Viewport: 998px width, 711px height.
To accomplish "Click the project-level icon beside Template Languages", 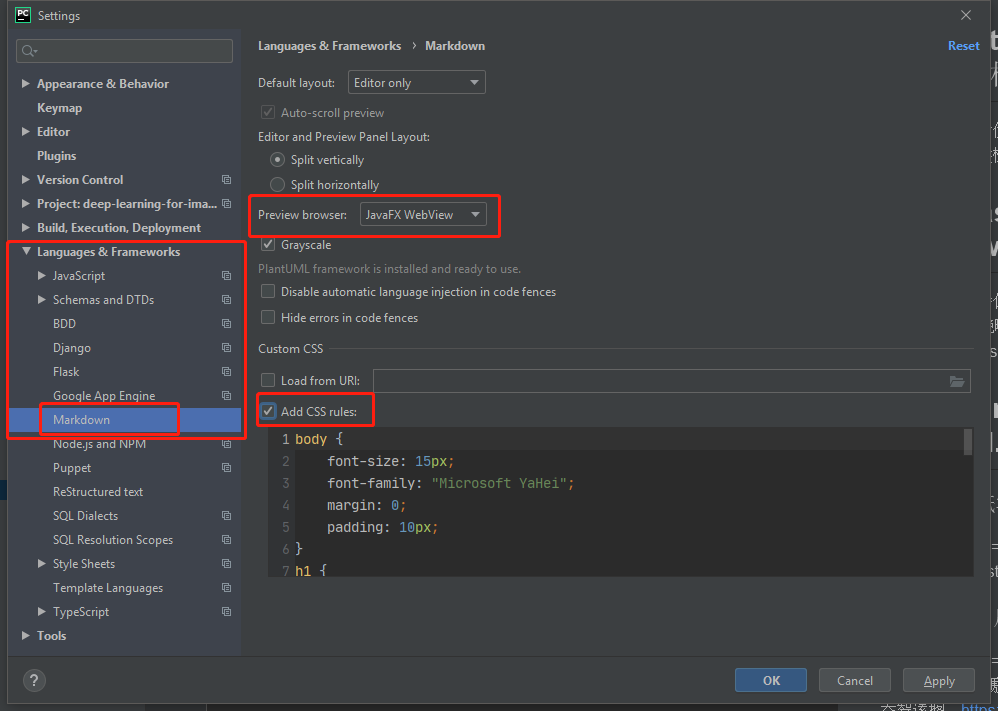I will 227,588.
